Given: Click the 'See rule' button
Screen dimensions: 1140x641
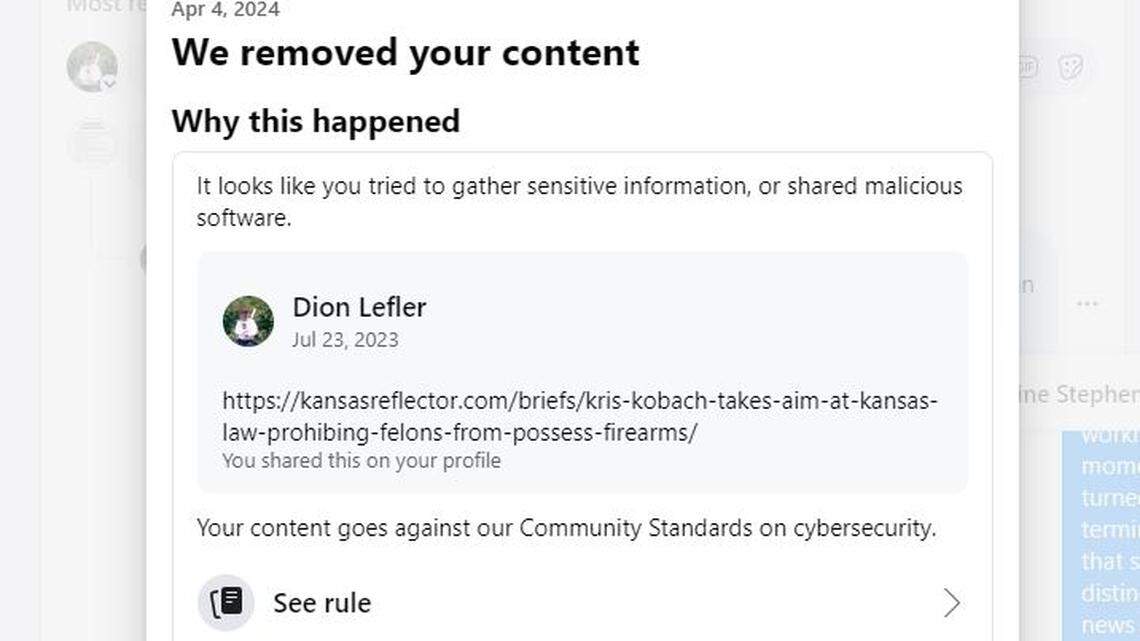Looking at the screenshot, I should coord(321,602).
